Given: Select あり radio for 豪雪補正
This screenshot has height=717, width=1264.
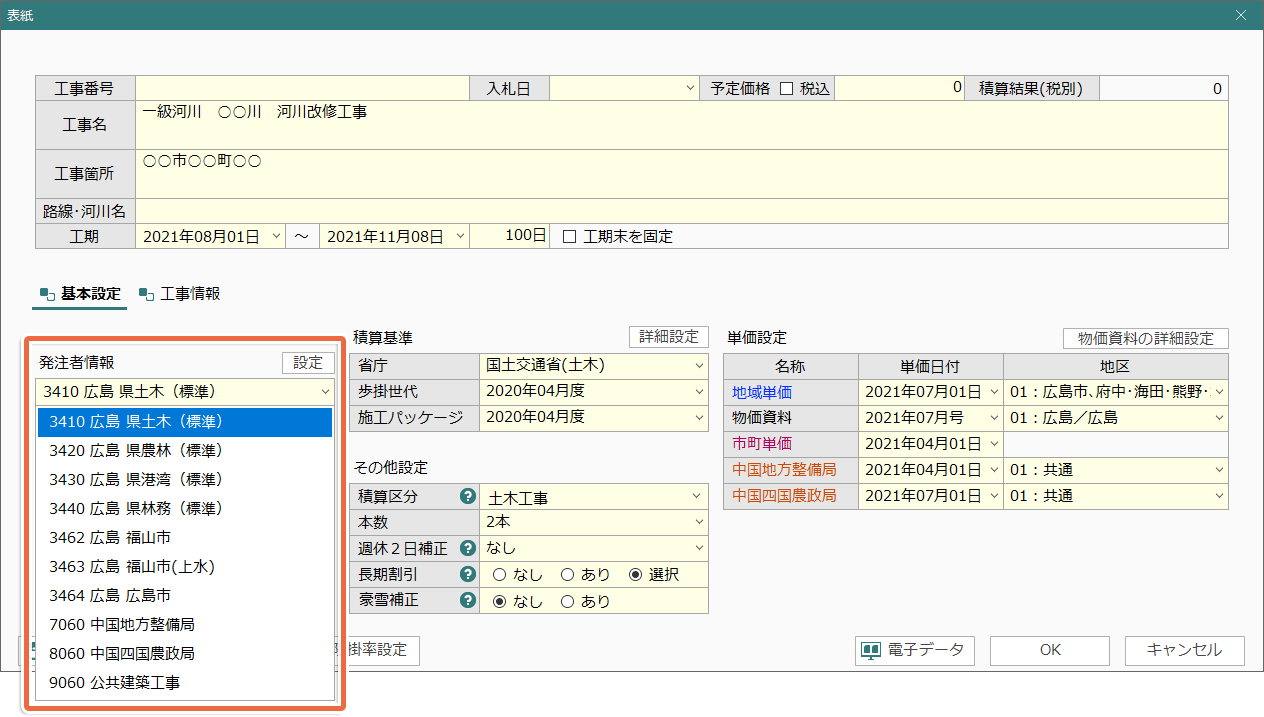Looking at the screenshot, I should tap(567, 602).
